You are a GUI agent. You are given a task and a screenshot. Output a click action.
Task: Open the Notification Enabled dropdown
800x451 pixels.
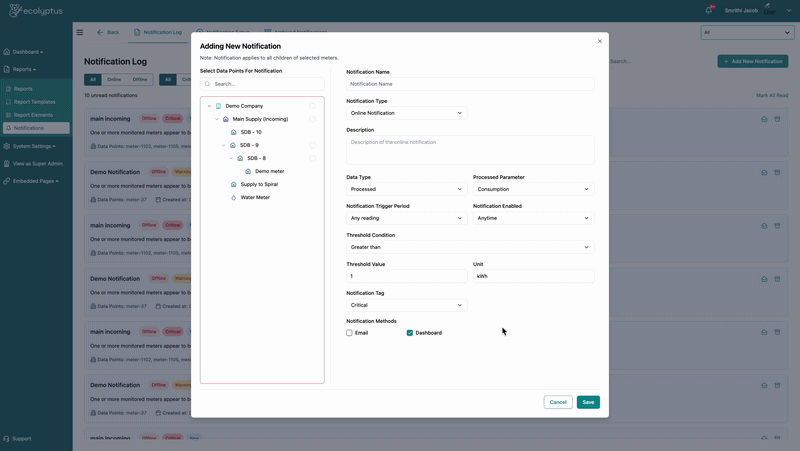[533, 218]
